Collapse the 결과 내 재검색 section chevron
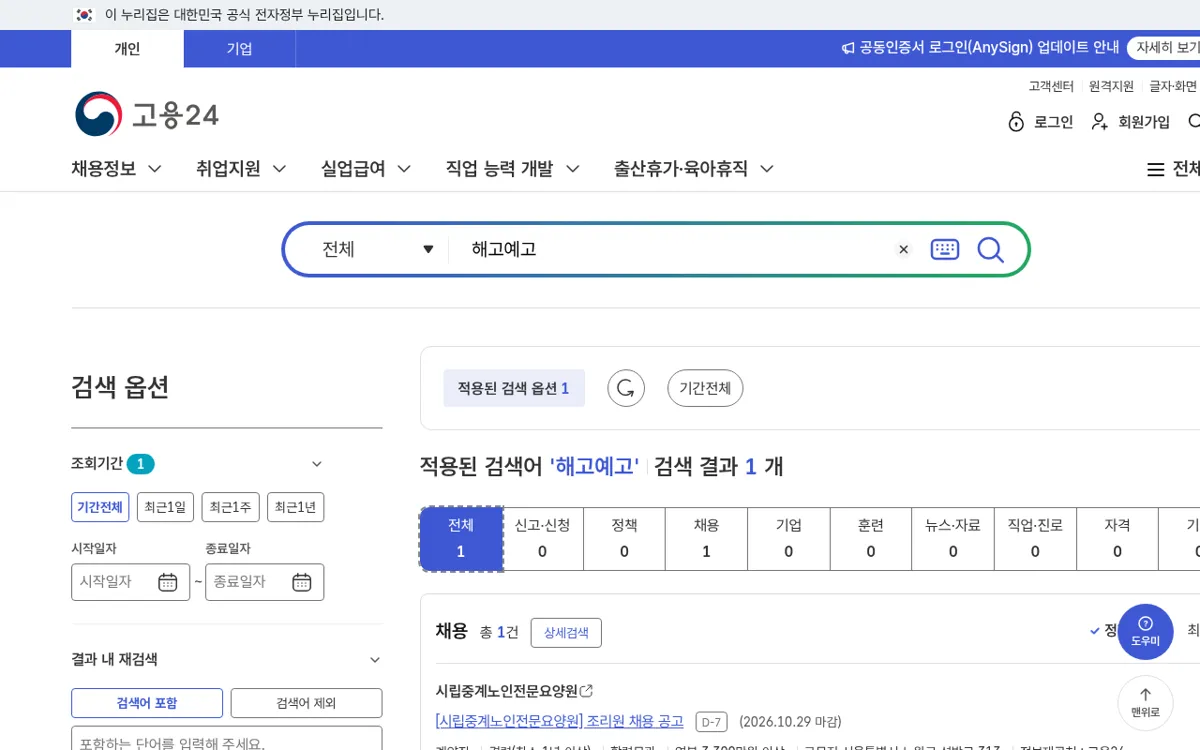This screenshot has width=1200, height=750. (x=375, y=660)
